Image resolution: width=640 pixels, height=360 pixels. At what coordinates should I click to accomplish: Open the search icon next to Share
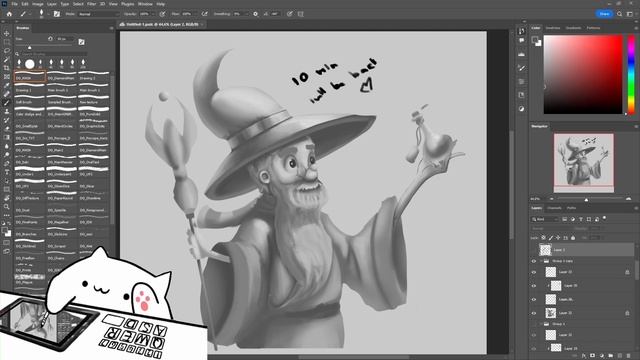620,14
